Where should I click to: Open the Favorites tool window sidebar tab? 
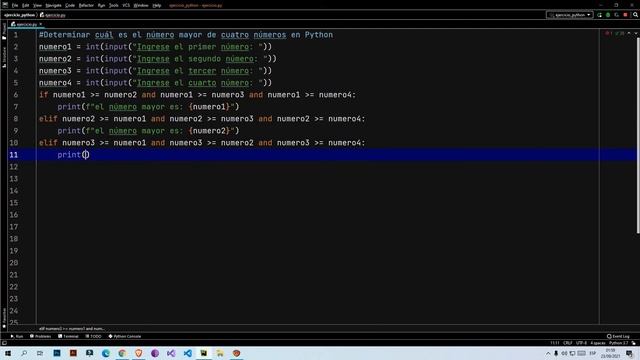coord(4,317)
